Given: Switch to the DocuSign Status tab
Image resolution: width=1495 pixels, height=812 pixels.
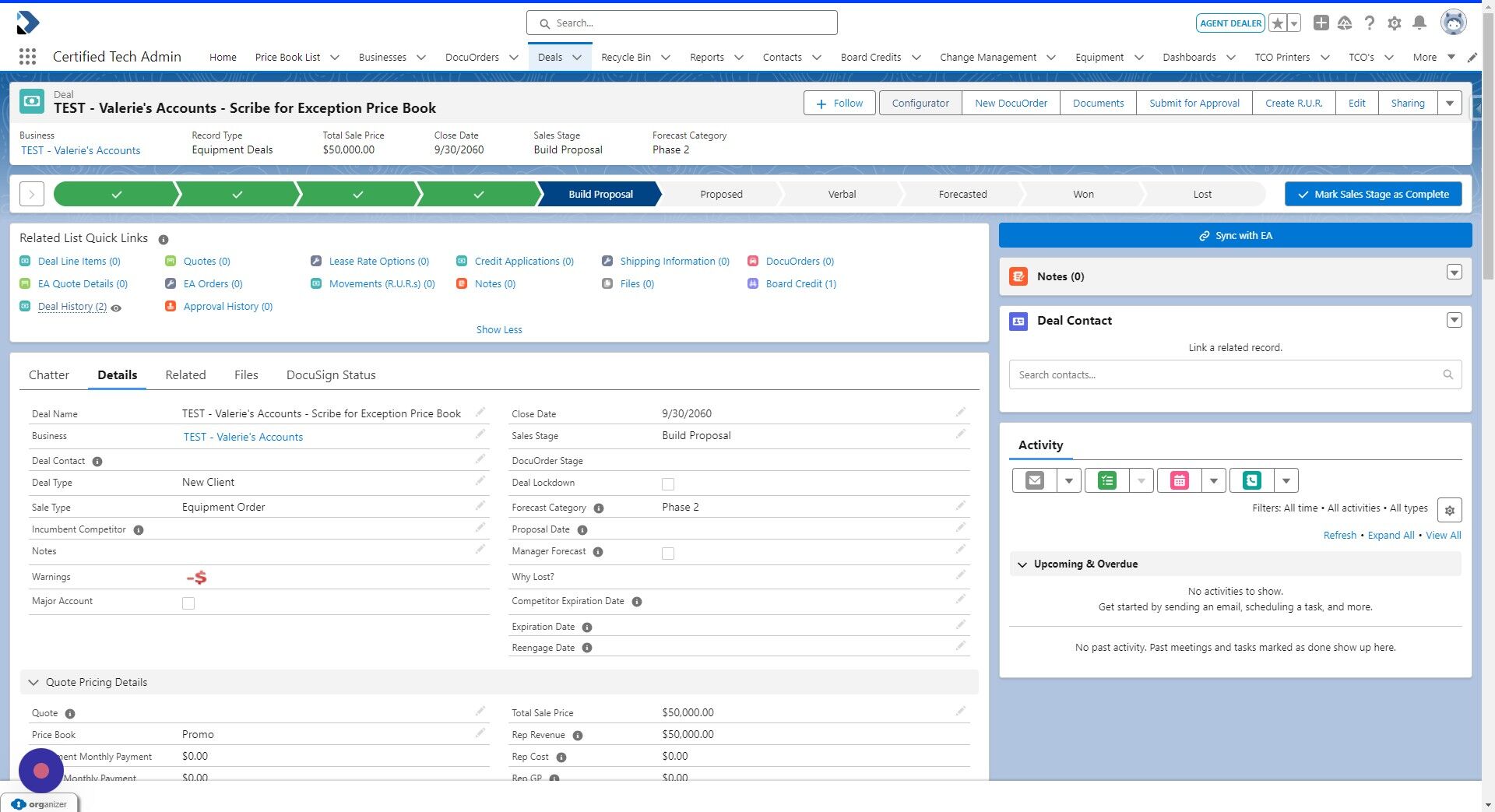Looking at the screenshot, I should pos(330,374).
